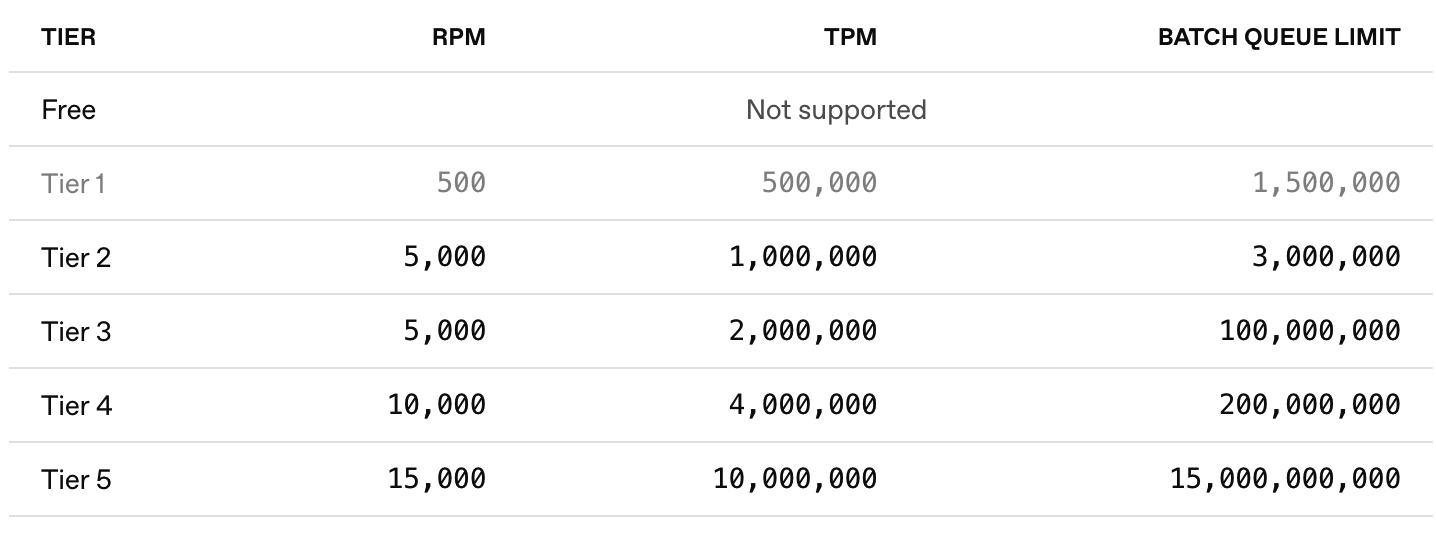Screen dimensions: 1436x534
Task: Select the Tier 4 row label
Action: click(x=77, y=405)
